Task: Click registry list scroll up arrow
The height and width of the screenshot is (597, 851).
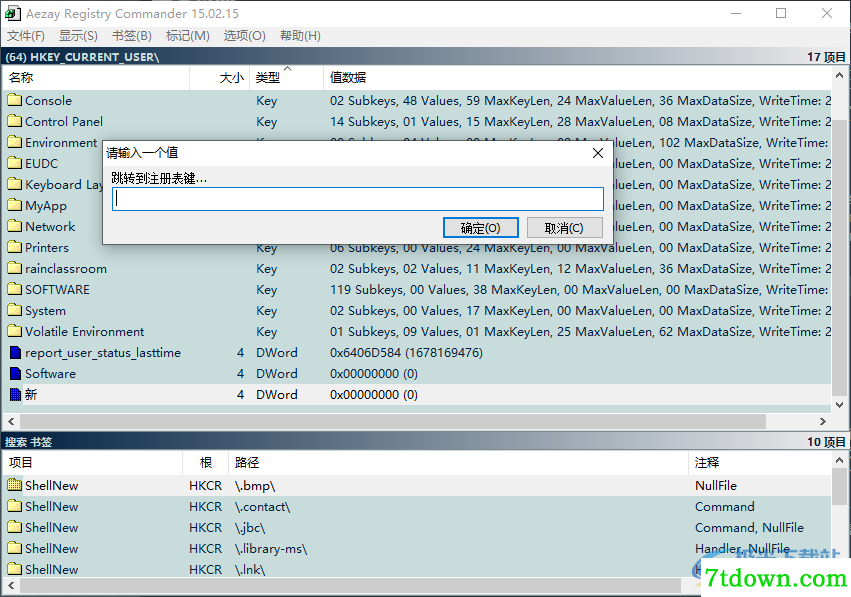Action: [x=839, y=76]
